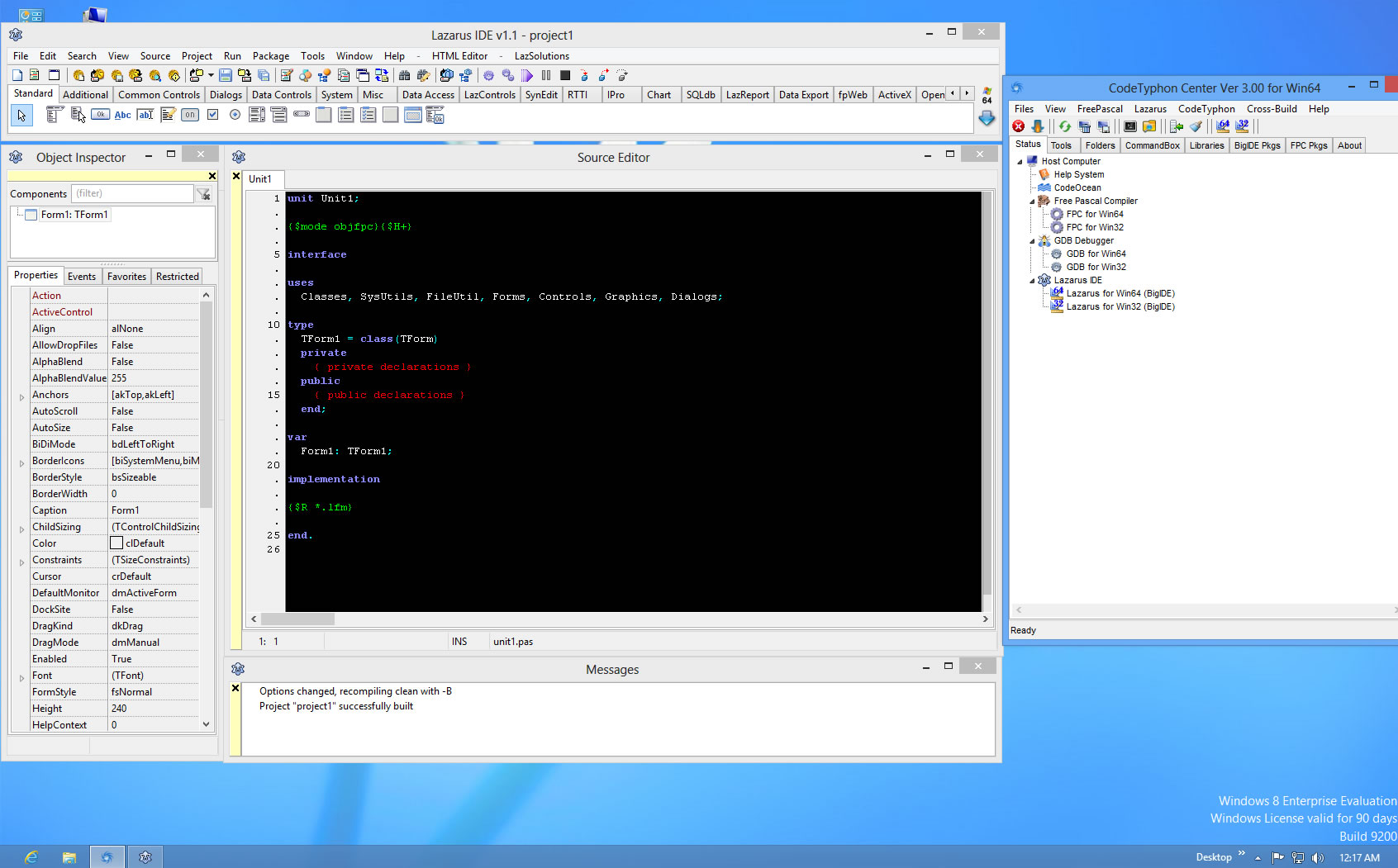Click the binoculars search icon in toolbar
Image resolution: width=1398 pixels, height=868 pixels.
[x=404, y=75]
